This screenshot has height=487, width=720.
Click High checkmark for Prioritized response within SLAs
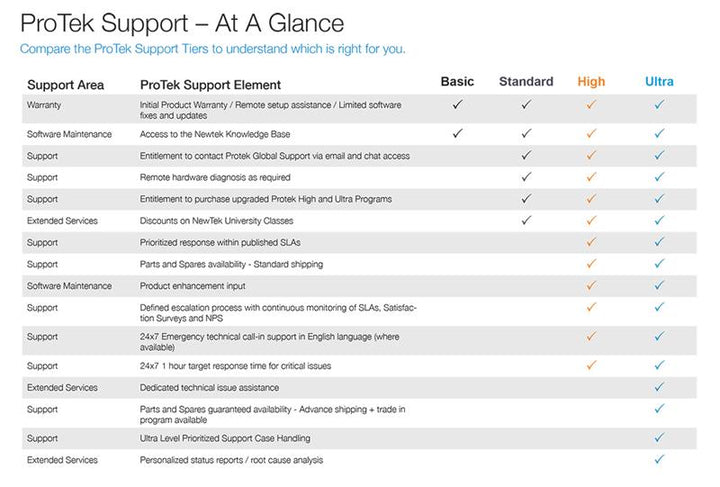click(x=591, y=242)
